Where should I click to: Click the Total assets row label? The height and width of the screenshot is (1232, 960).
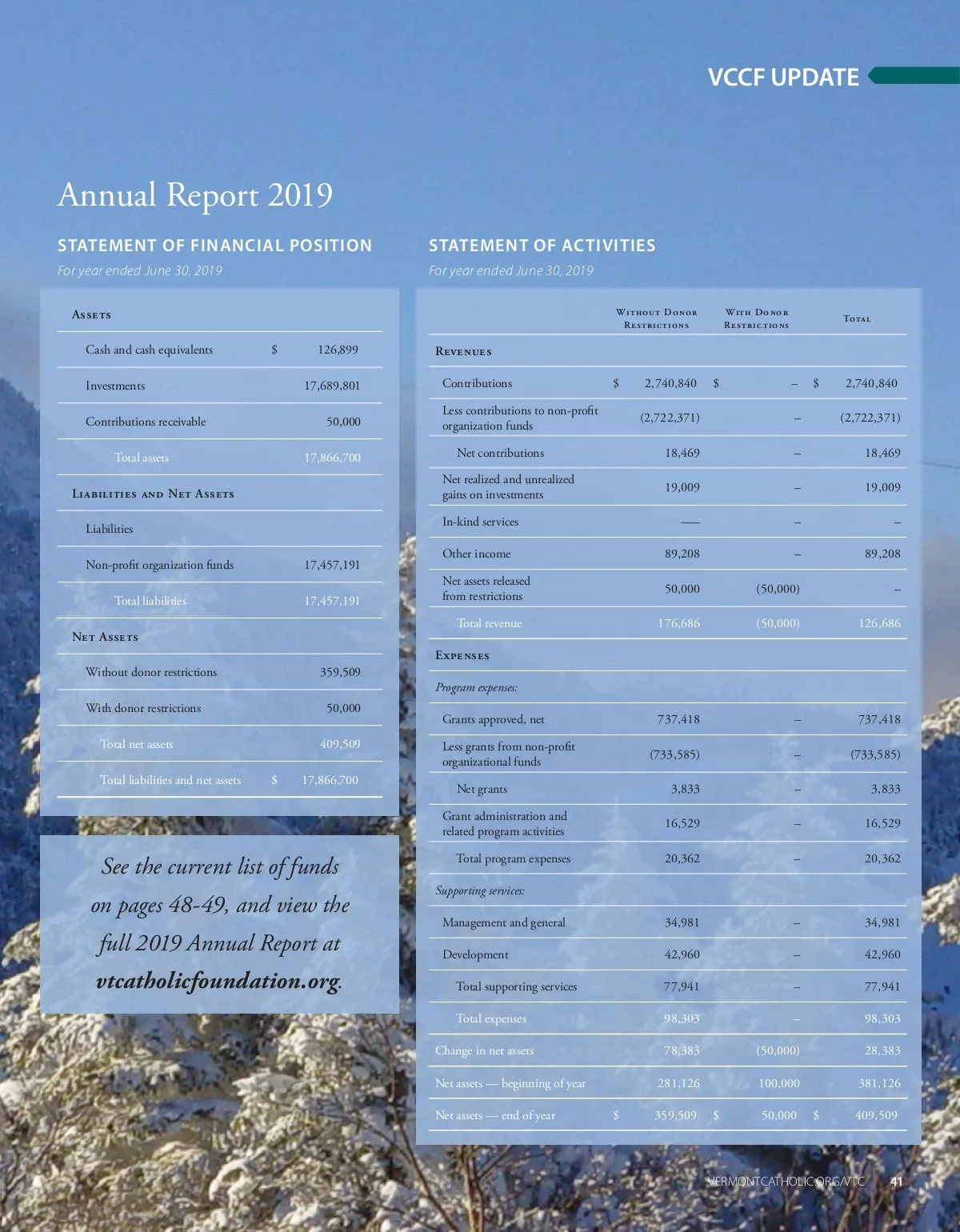142,458
